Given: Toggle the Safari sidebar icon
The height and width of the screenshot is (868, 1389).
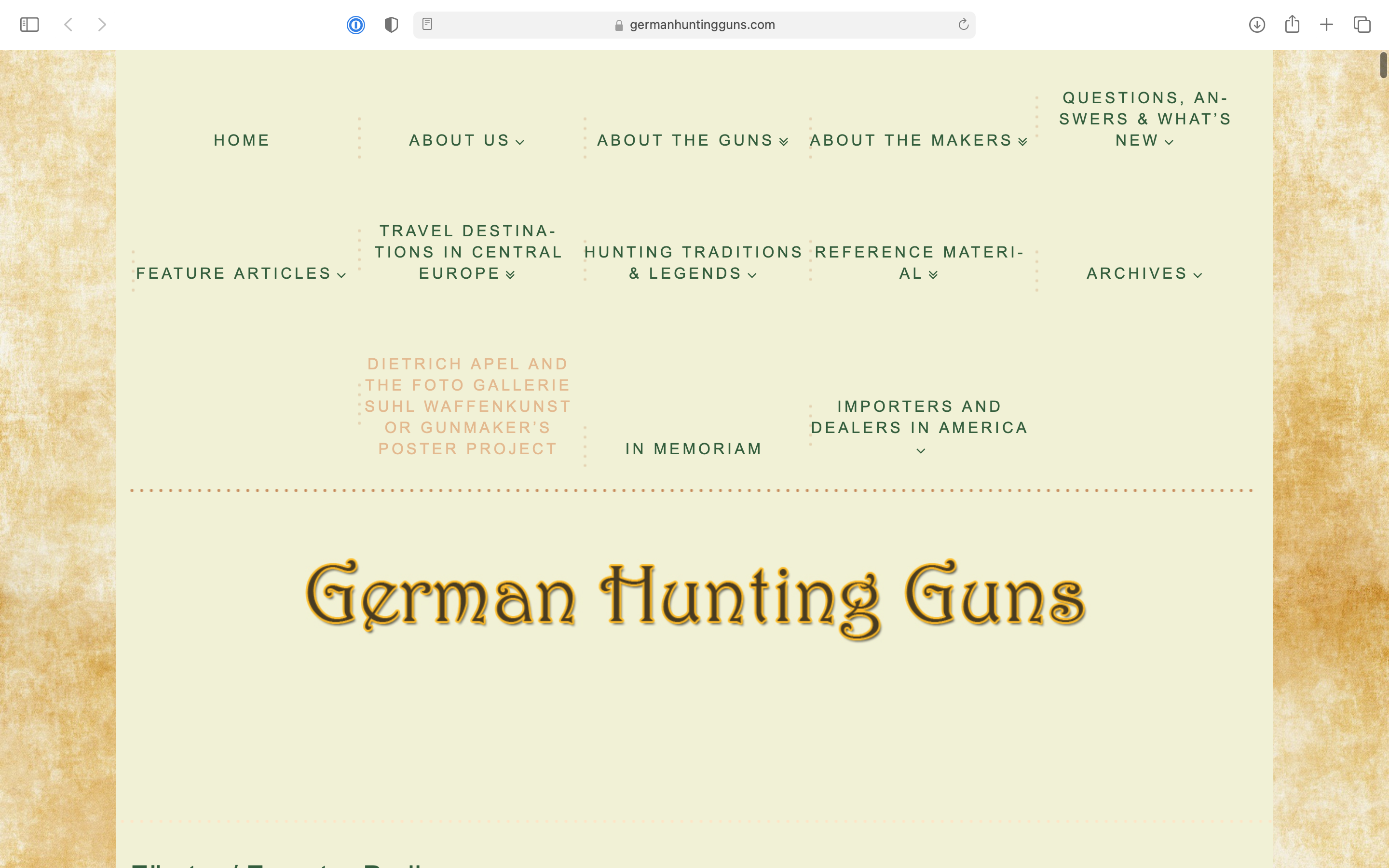Looking at the screenshot, I should point(29,25).
